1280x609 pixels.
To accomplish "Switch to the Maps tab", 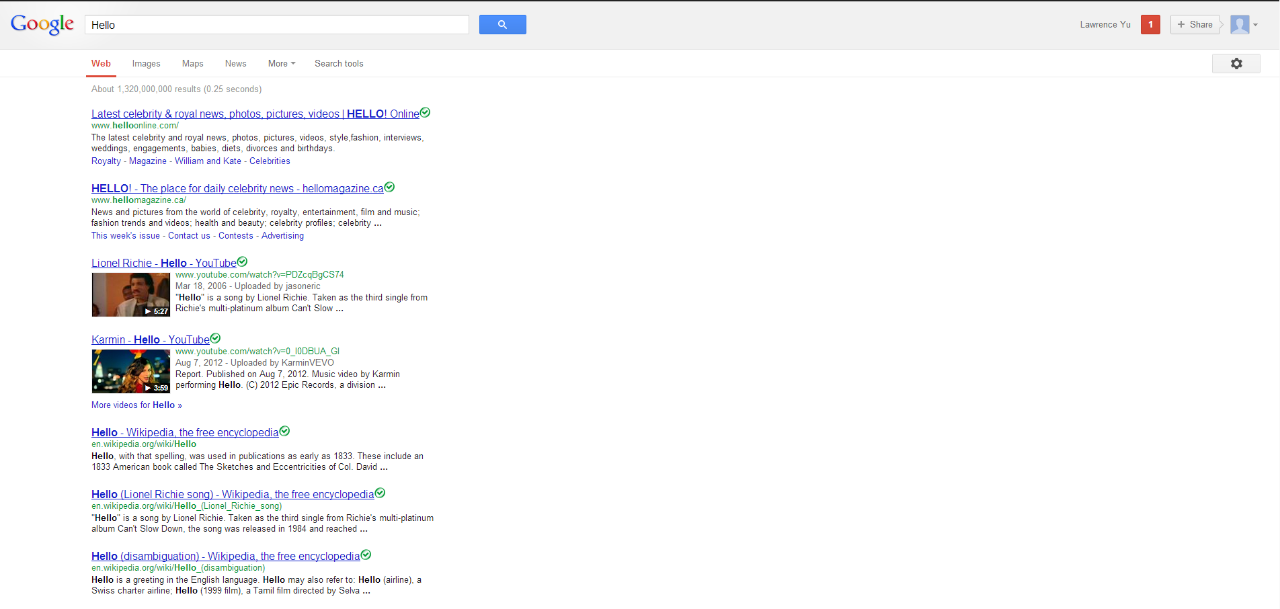I will coord(192,64).
